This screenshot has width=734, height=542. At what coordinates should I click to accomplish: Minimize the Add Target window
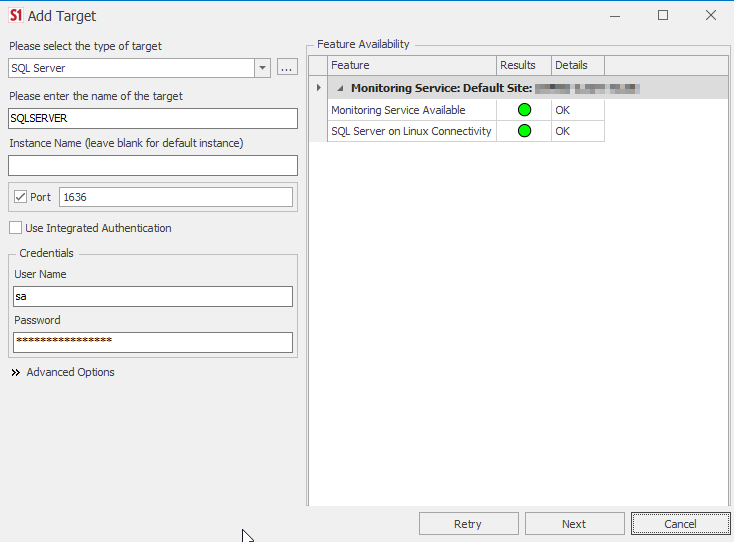(615, 15)
